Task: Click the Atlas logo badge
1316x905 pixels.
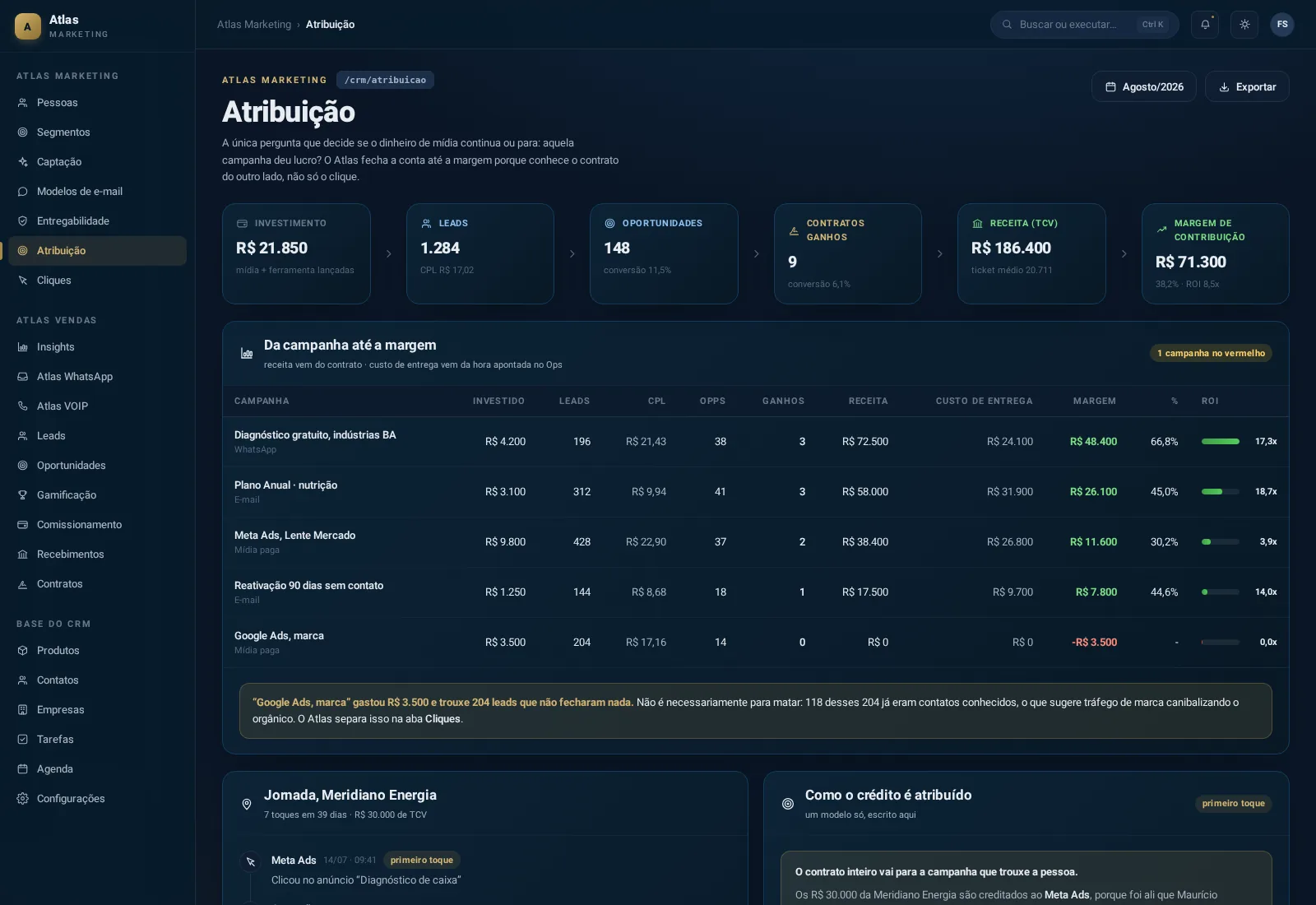Action: click(28, 26)
